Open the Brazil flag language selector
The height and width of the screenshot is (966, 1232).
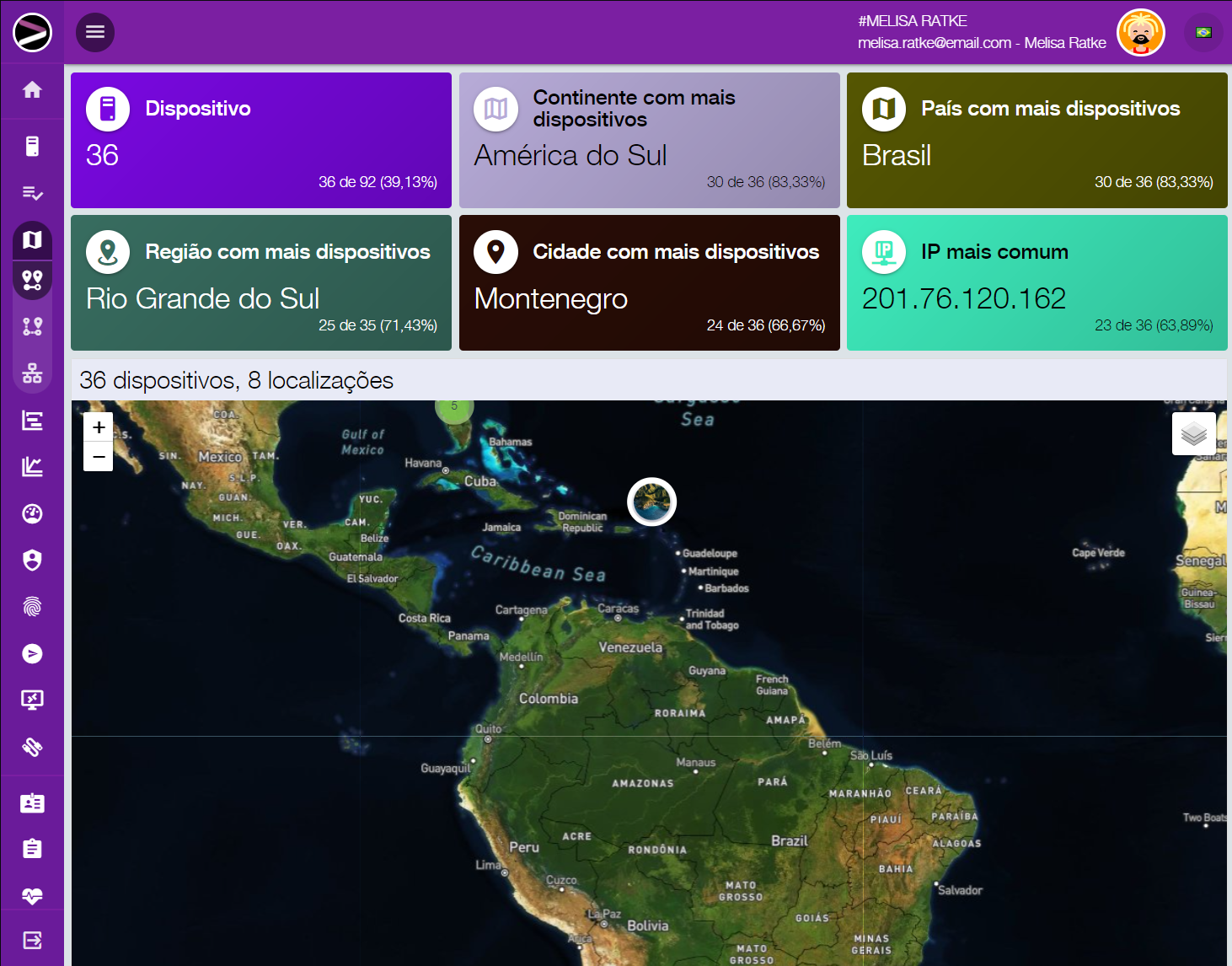(x=1203, y=33)
